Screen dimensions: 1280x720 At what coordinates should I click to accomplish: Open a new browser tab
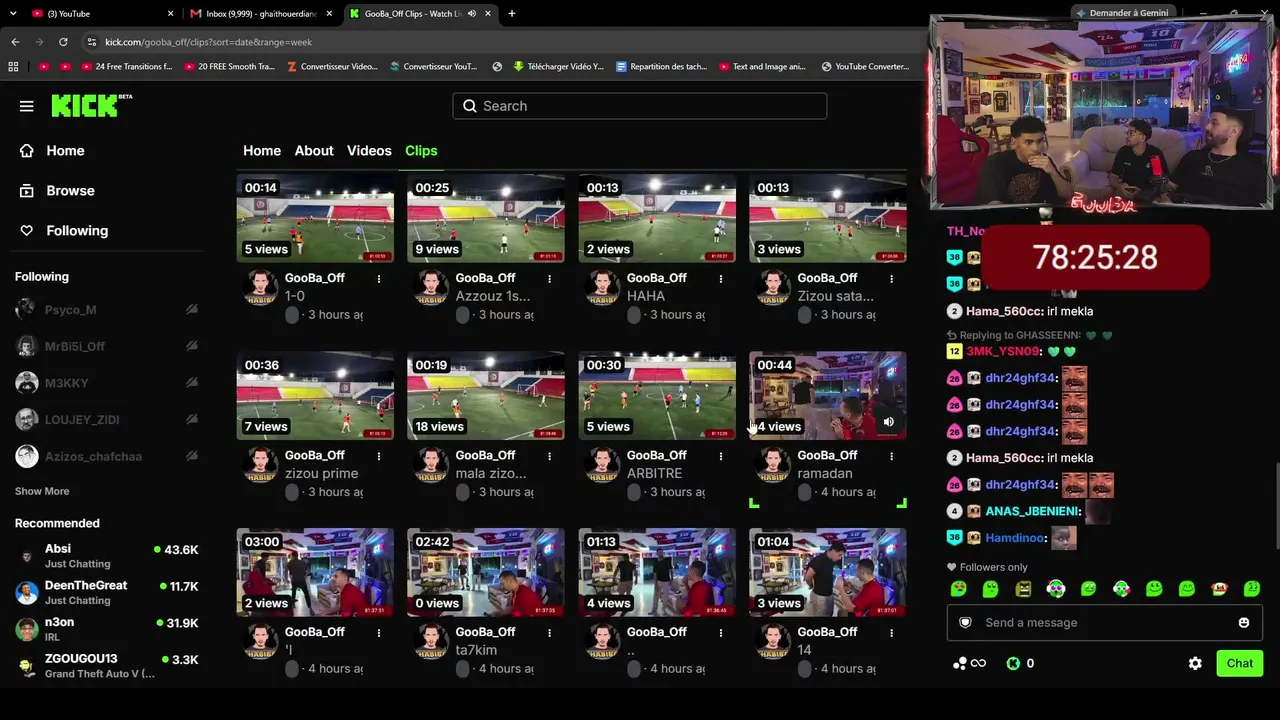511,14
